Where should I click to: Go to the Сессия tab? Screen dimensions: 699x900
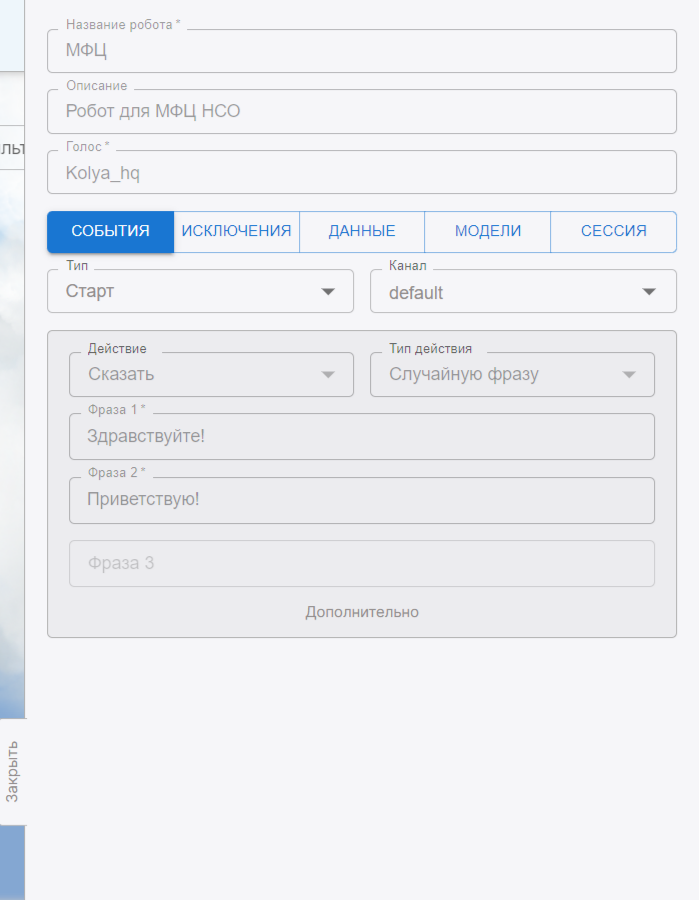pos(613,231)
